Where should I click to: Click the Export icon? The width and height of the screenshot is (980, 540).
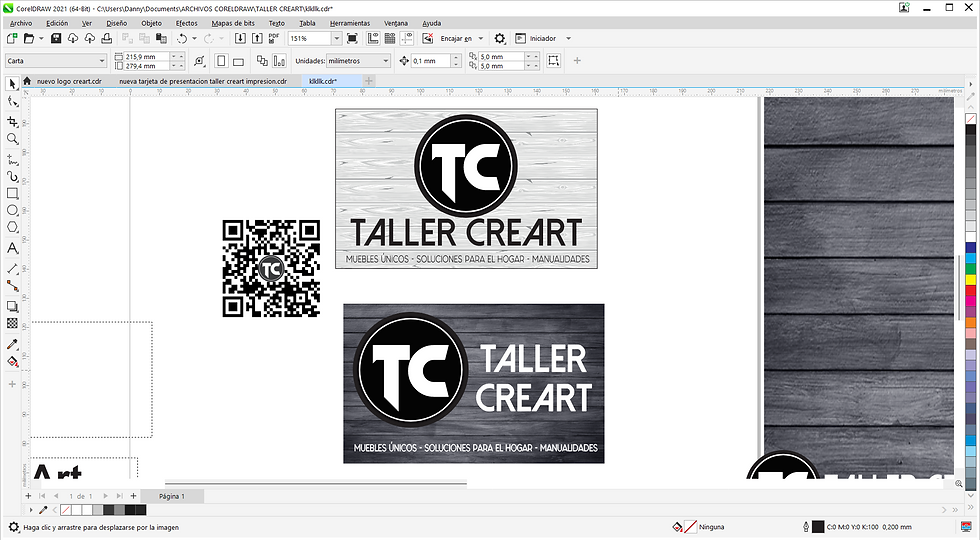pos(257,39)
